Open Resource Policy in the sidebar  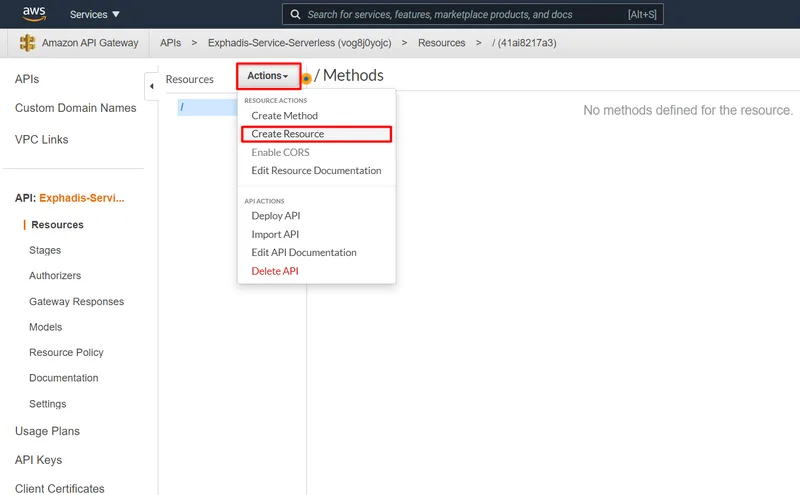coord(66,353)
